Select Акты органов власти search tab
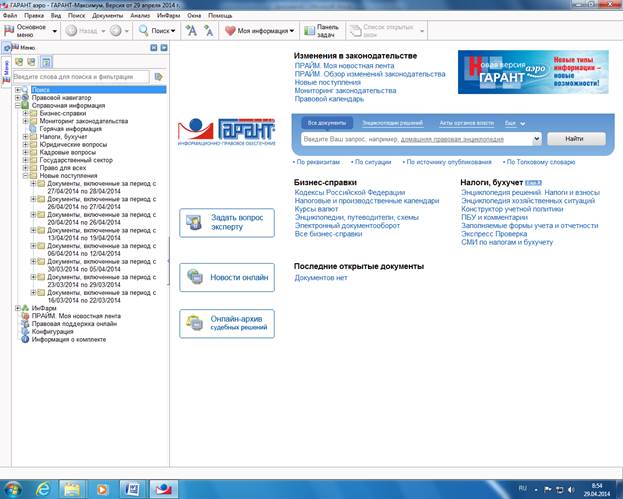Viewport: 623px width, 499px height. [466, 123]
